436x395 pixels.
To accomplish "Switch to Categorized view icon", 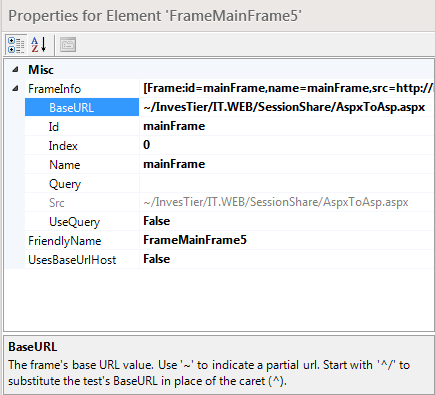I will (16, 45).
